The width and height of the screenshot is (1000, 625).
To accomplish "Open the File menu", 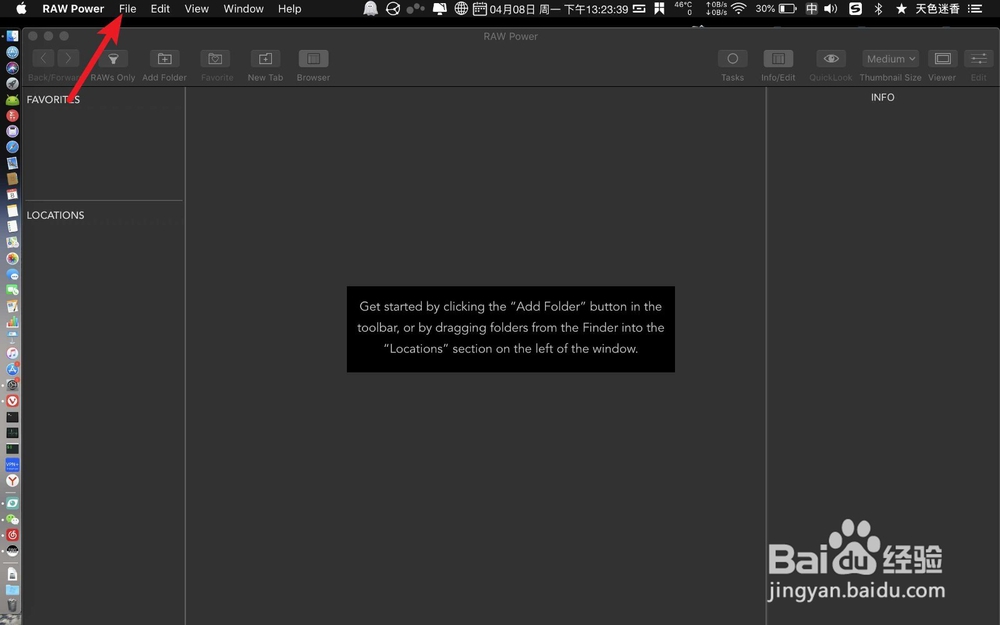I will (x=128, y=9).
